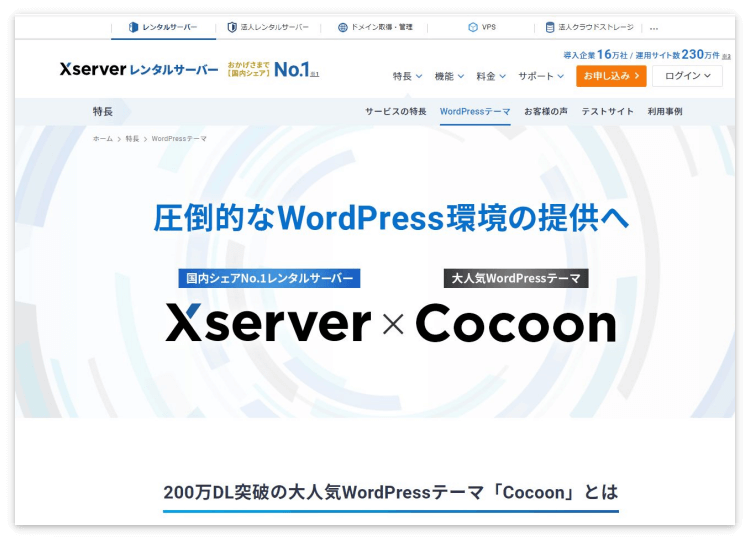Expand the 特長 dropdown menu

click(x=407, y=76)
